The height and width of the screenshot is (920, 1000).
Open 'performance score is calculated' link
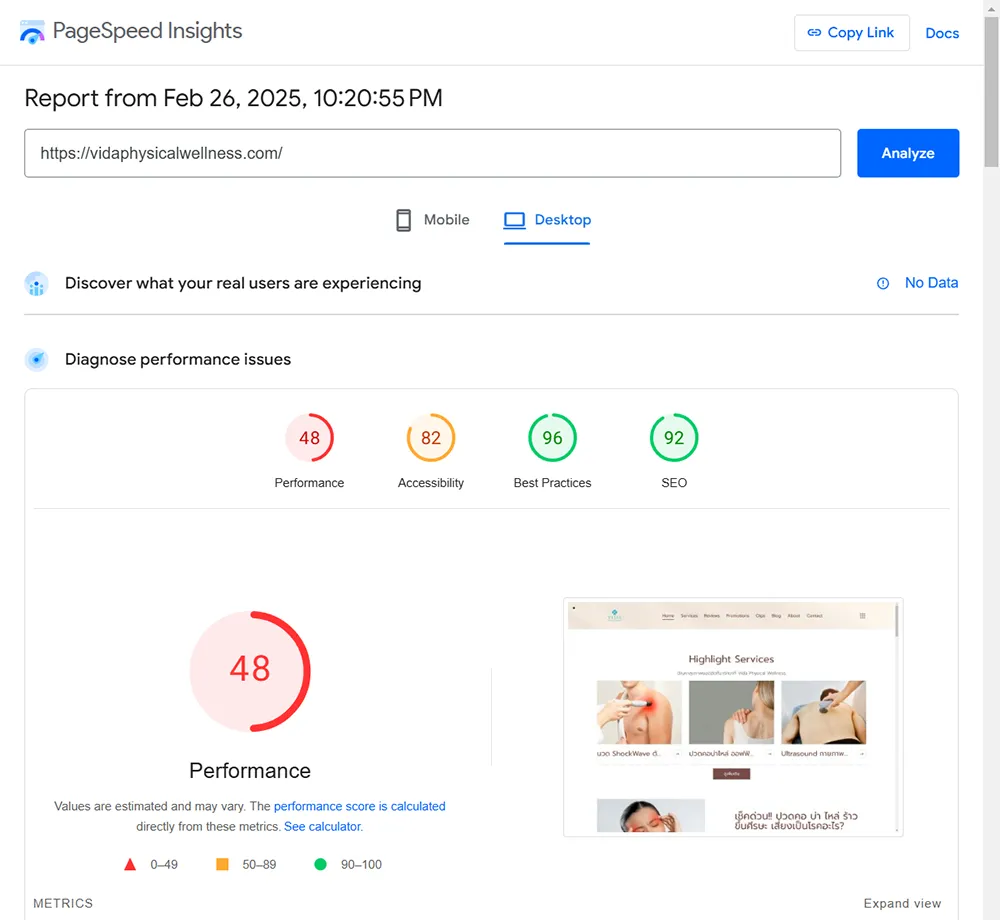(x=360, y=806)
